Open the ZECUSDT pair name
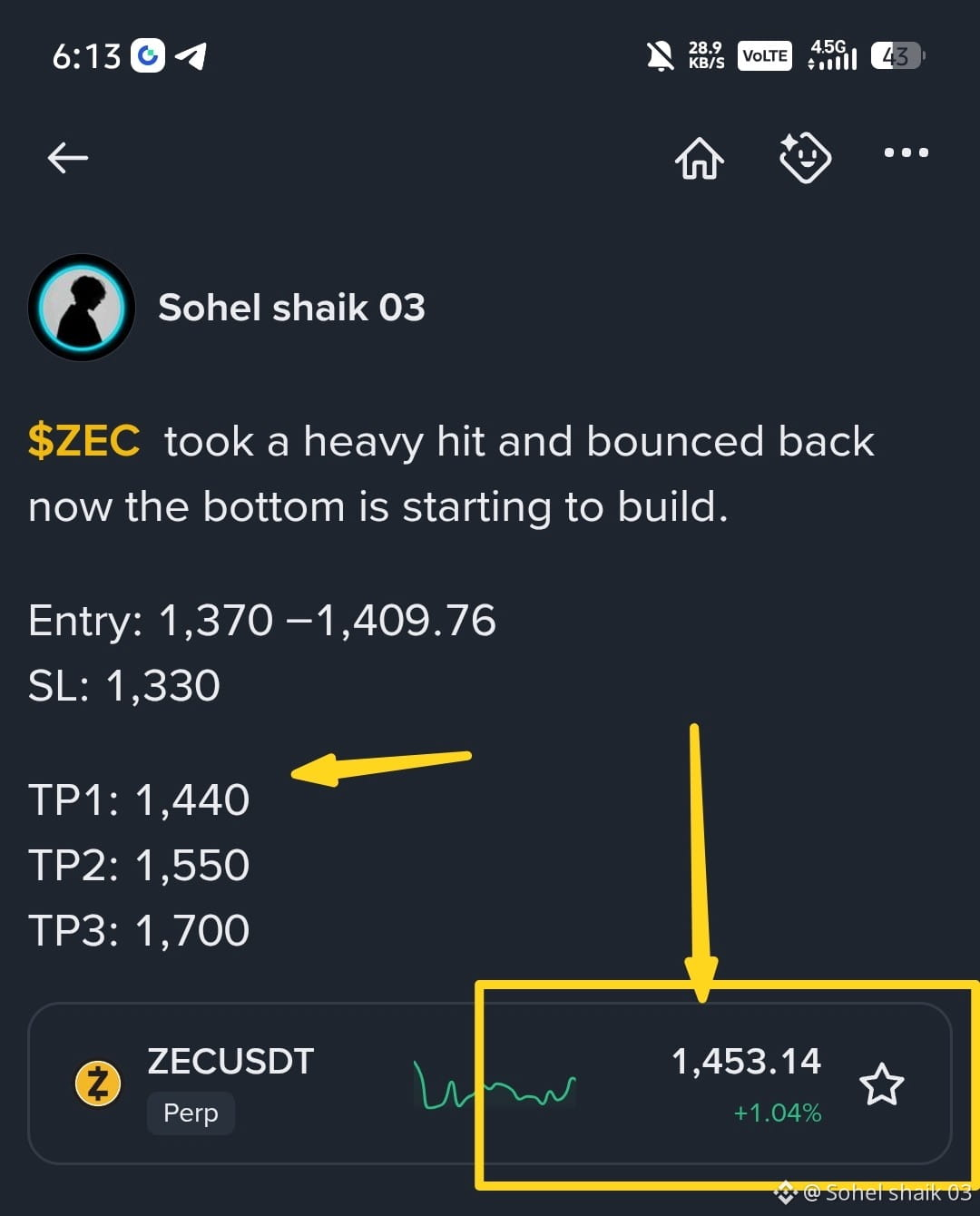Viewport: 980px width, 1216px height. point(230,1061)
